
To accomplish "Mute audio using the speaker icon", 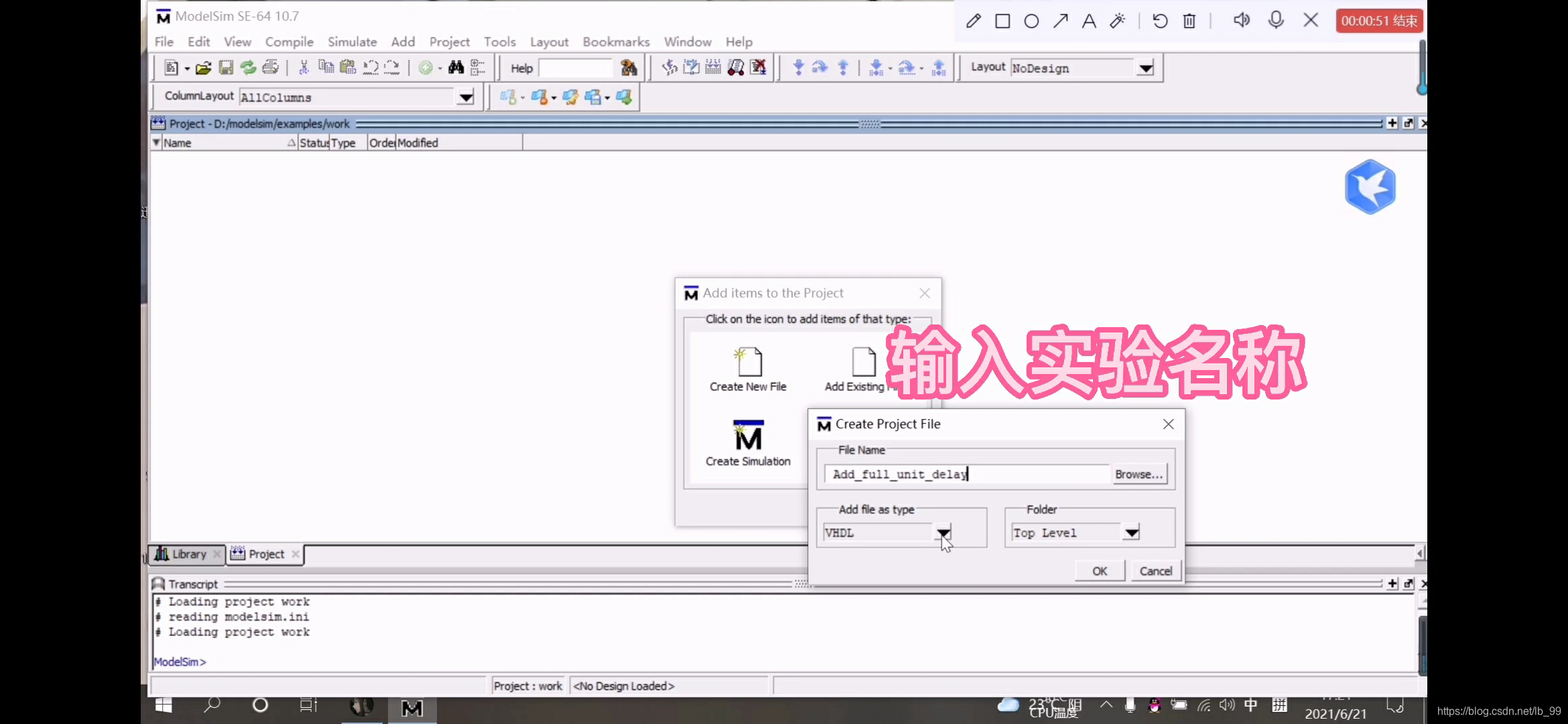I will point(1241,20).
